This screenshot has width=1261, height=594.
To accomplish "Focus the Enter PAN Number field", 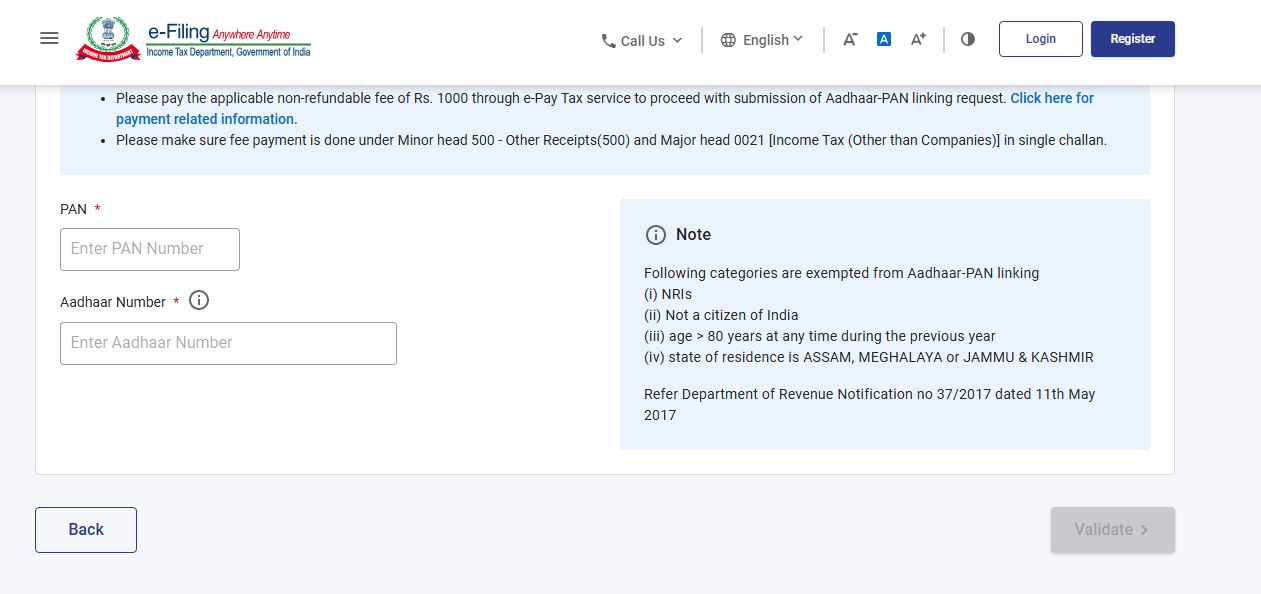I will [x=150, y=249].
